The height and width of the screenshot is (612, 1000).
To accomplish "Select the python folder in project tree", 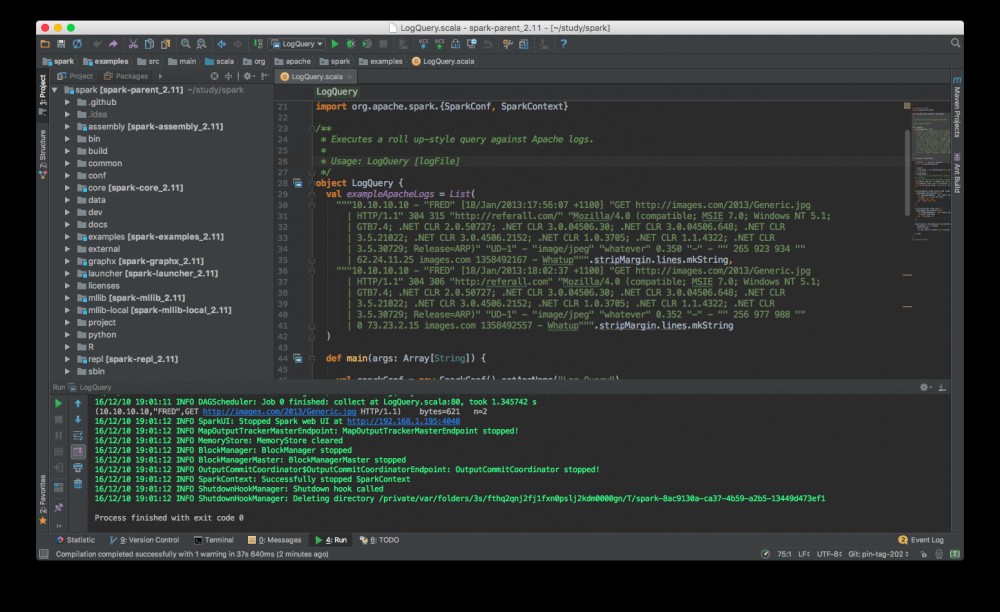I will 102,335.
